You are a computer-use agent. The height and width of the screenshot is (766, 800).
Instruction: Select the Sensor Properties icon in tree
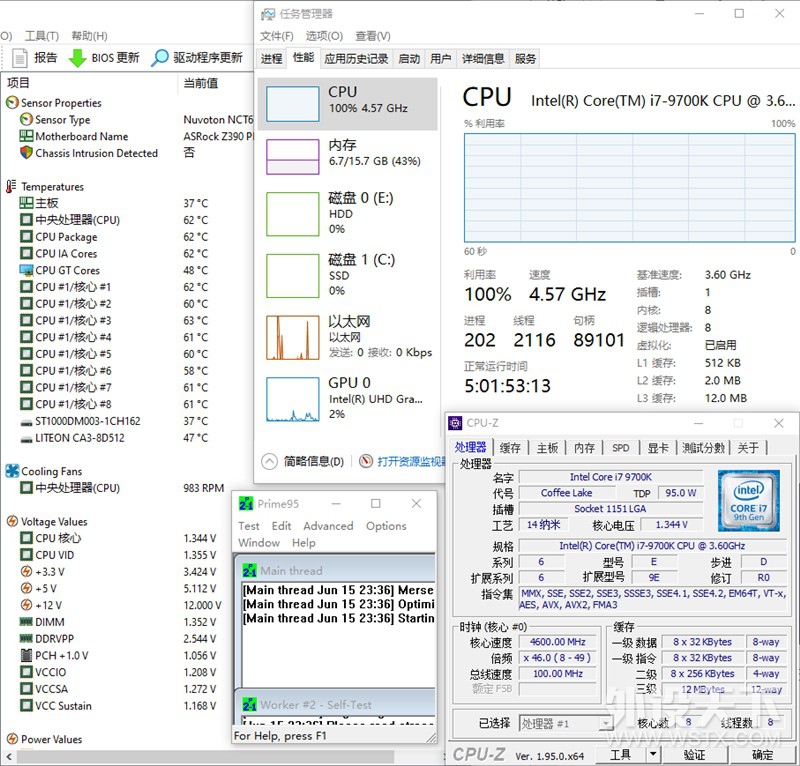[12, 103]
